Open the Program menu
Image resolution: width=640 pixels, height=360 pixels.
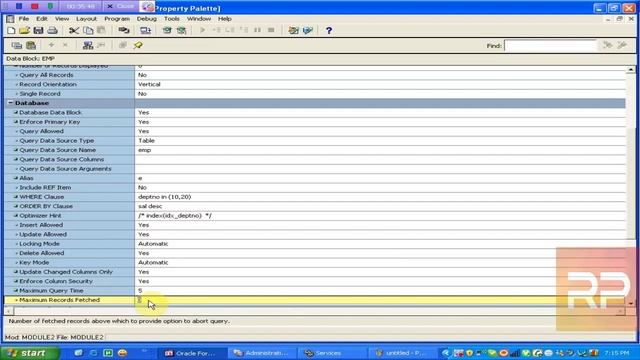pyautogui.click(x=117, y=19)
